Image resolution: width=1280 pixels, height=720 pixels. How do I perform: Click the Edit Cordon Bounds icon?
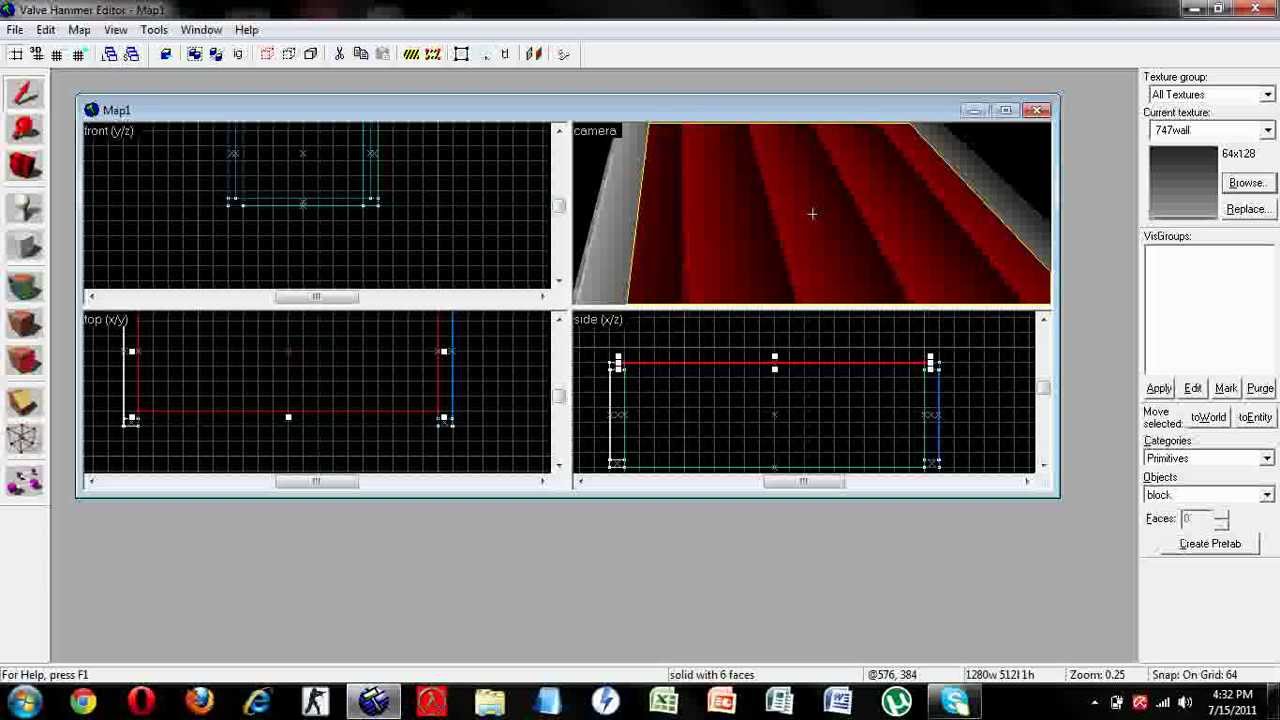tap(432, 54)
